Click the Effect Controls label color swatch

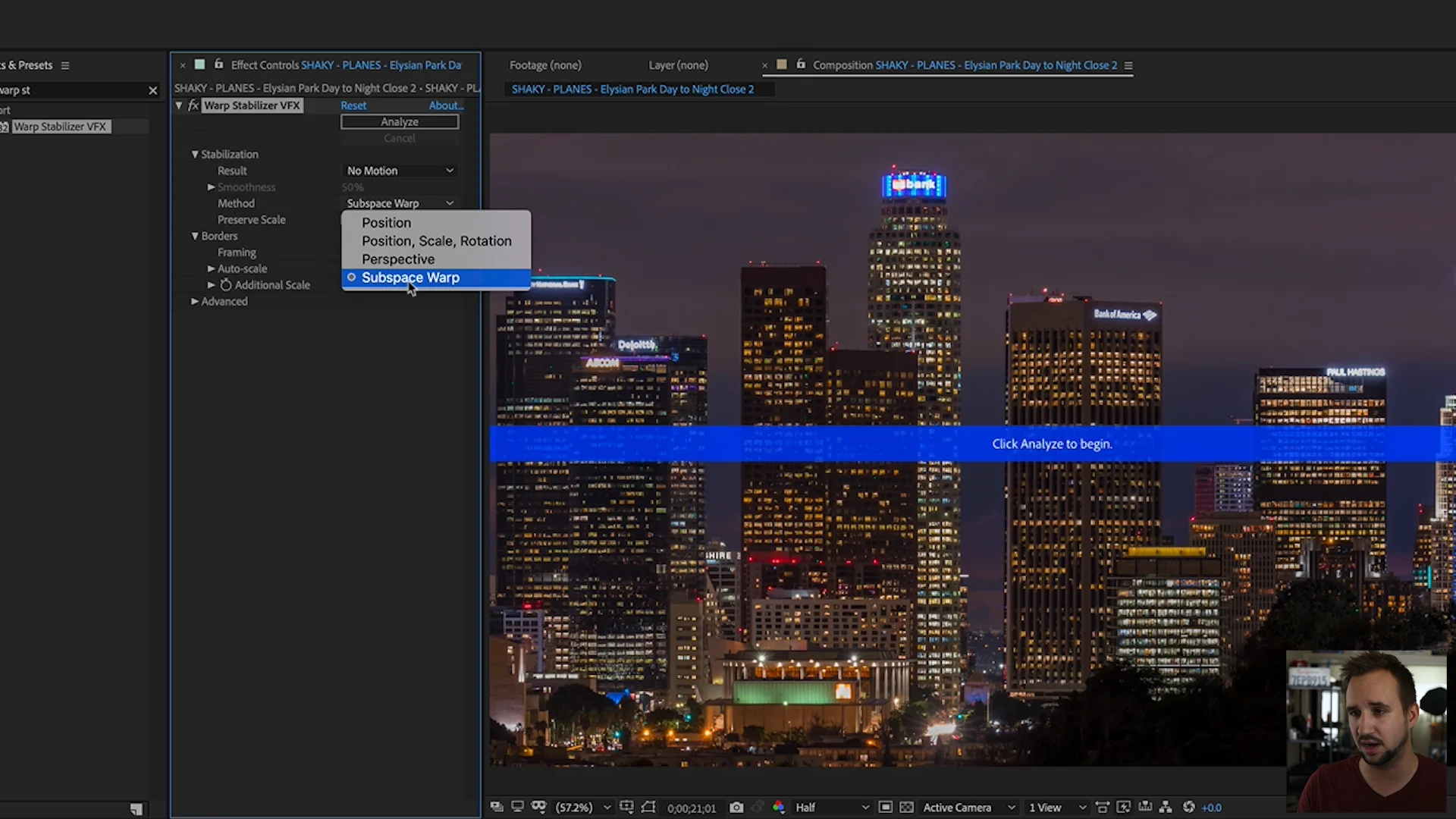point(199,65)
